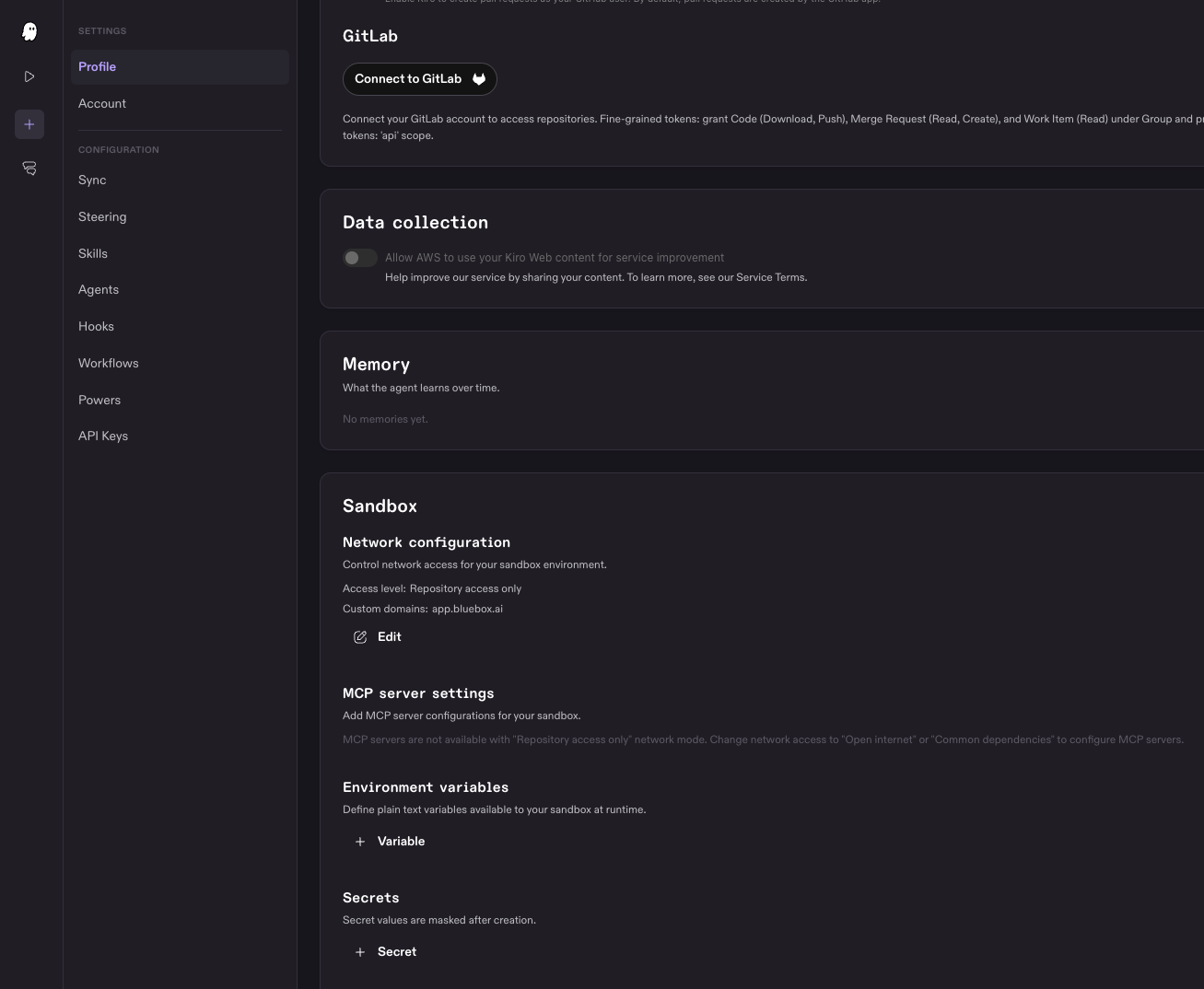Screen dimensions: 1204x989
Task: Open Powers configuration page
Action: (180, 401)
